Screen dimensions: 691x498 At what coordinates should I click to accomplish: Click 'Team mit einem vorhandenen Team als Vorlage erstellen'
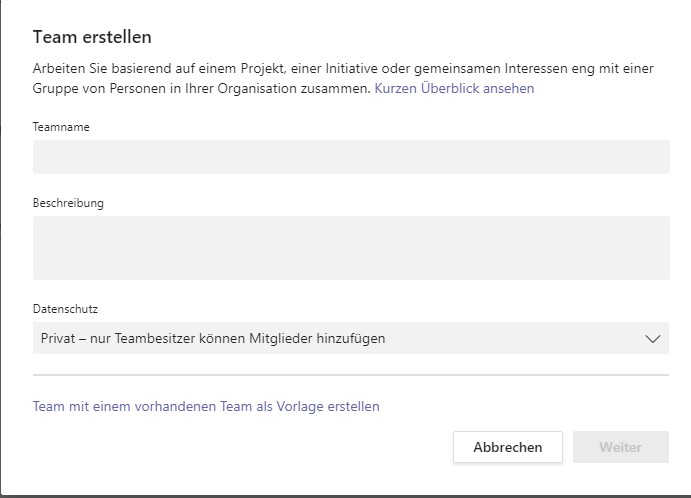tap(206, 406)
